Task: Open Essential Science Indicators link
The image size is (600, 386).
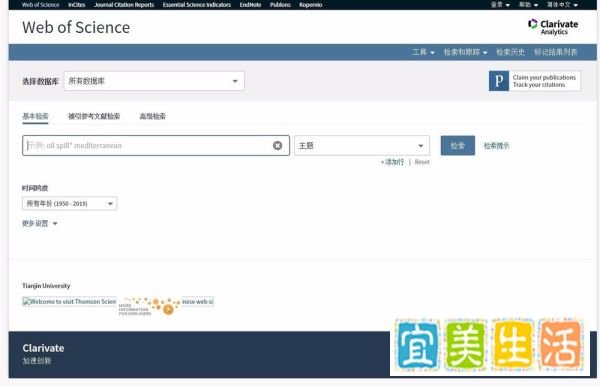Action: click(197, 5)
